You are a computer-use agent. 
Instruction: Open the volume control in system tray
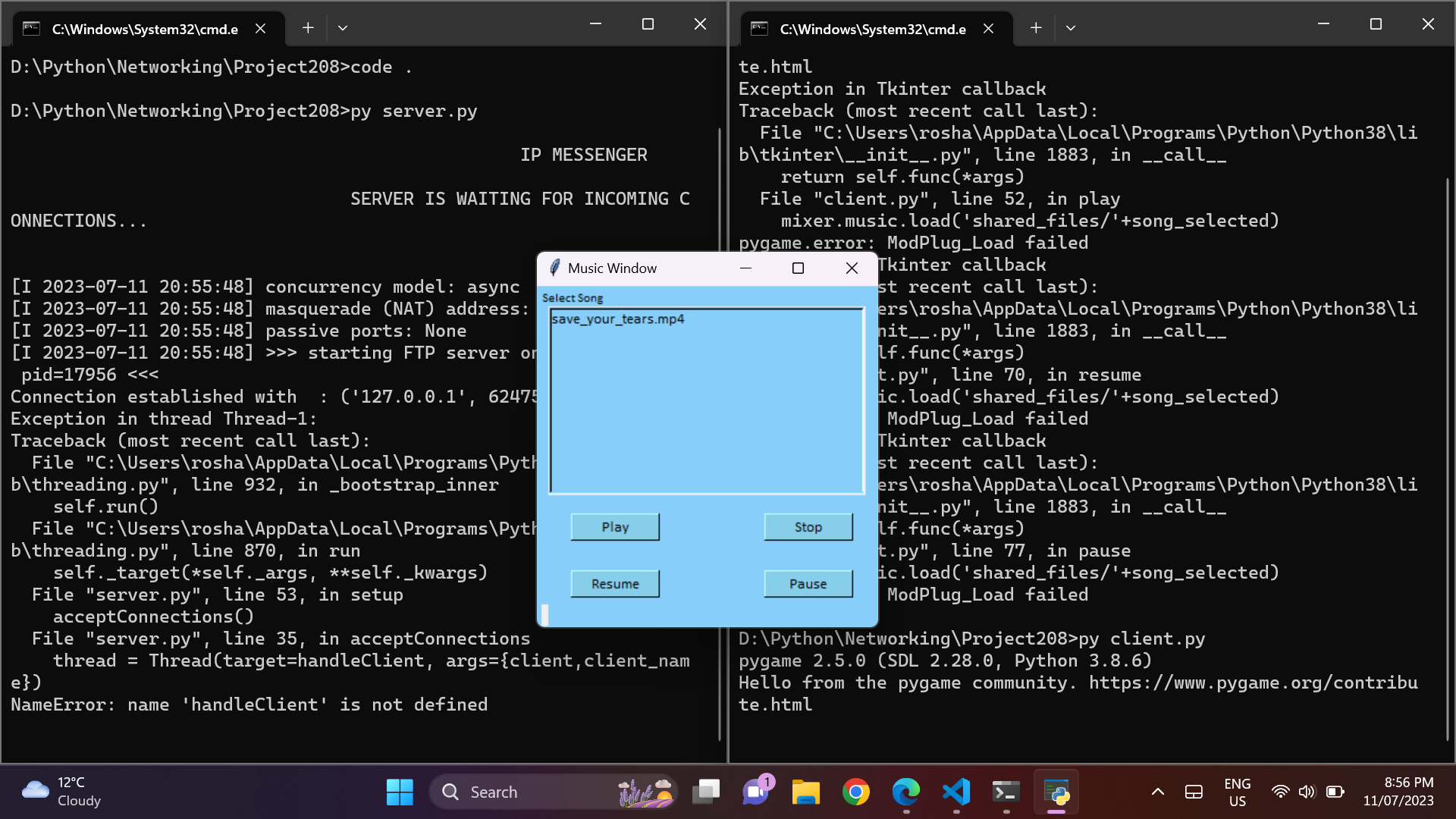tap(1307, 792)
